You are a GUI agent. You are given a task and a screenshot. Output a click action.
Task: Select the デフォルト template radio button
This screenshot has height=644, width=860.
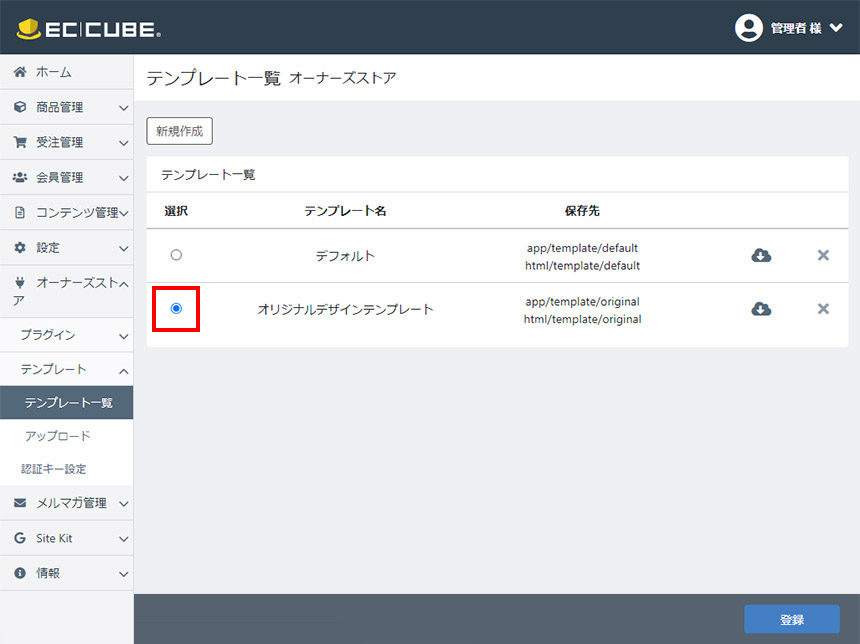tap(176, 255)
